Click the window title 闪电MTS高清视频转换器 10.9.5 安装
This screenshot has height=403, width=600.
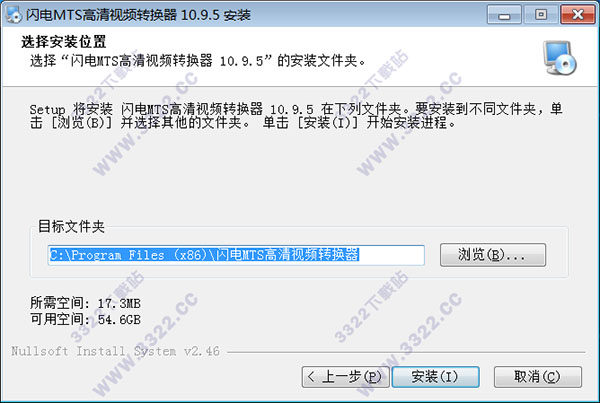139,15
